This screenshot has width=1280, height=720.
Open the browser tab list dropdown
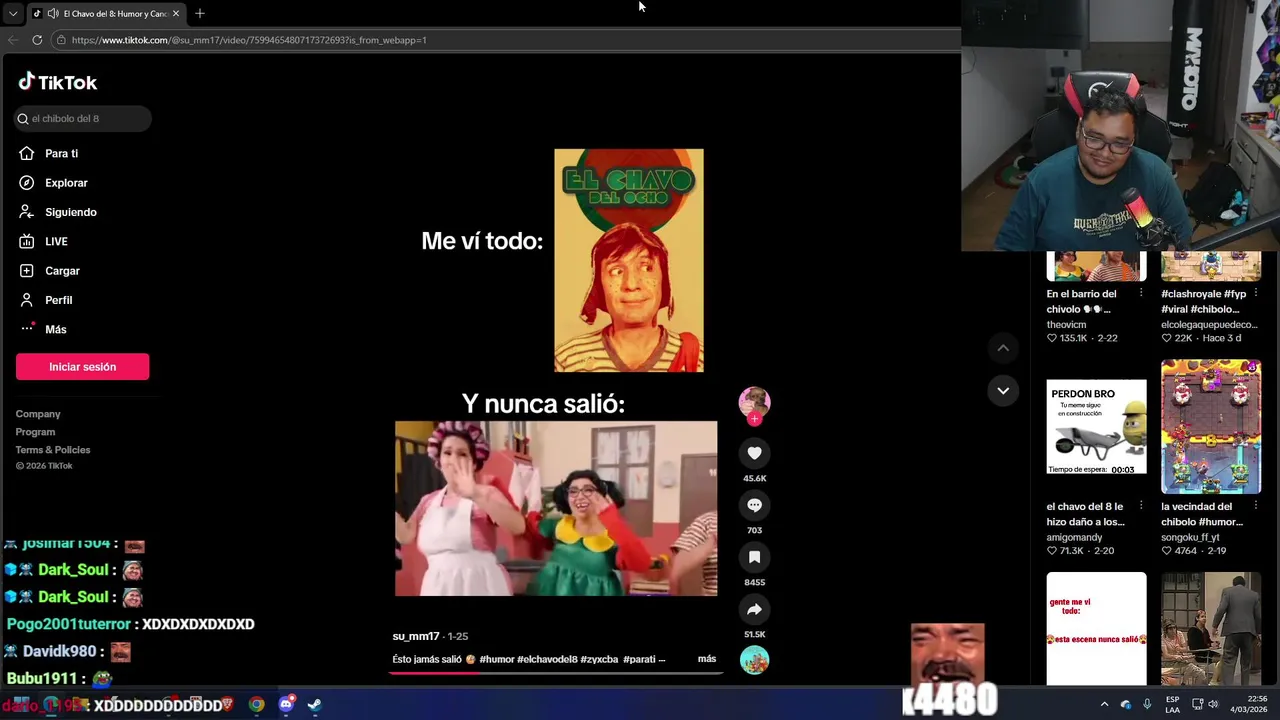(x=12, y=13)
